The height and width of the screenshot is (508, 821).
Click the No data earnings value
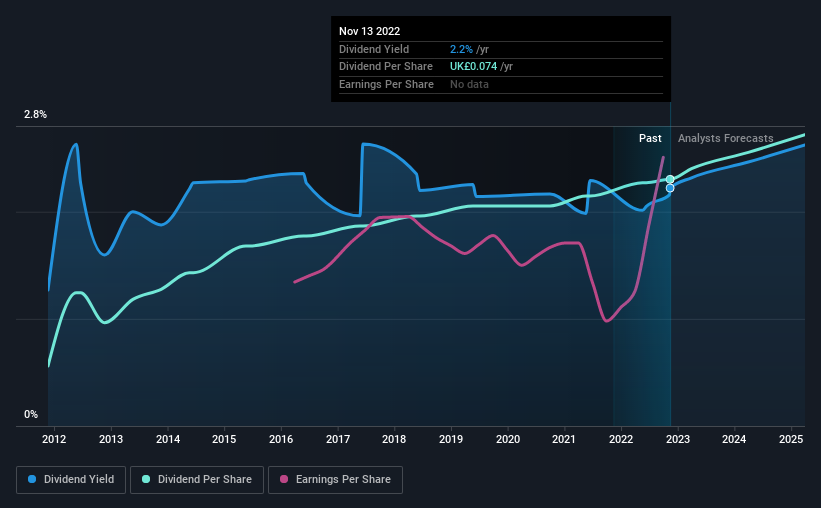click(x=469, y=84)
